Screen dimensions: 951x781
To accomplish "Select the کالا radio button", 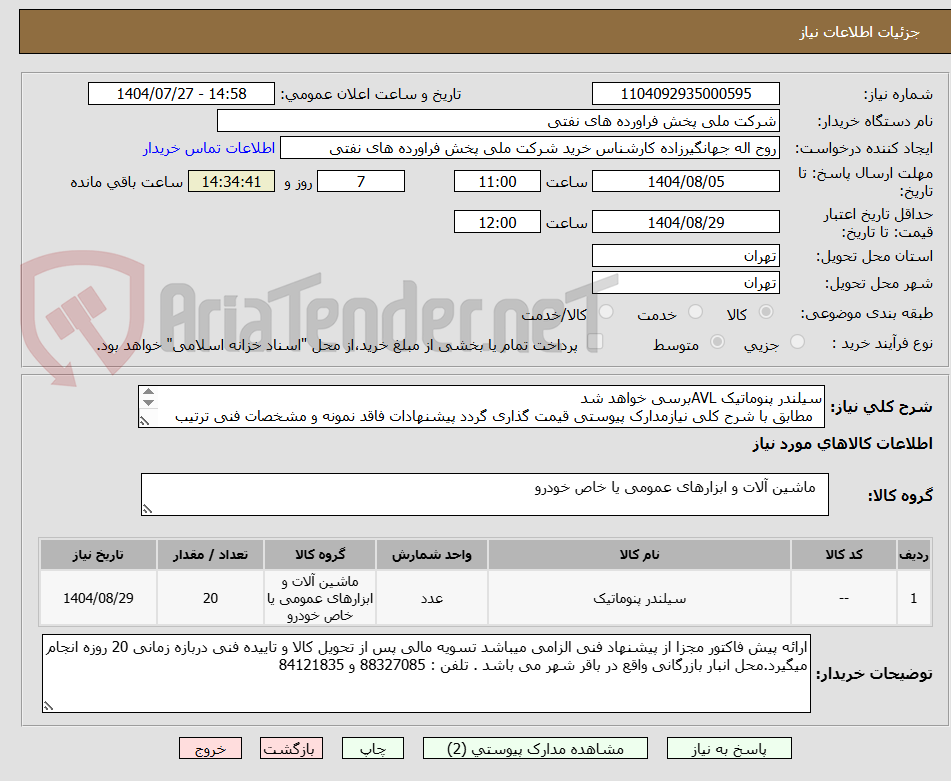I will (x=766, y=312).
